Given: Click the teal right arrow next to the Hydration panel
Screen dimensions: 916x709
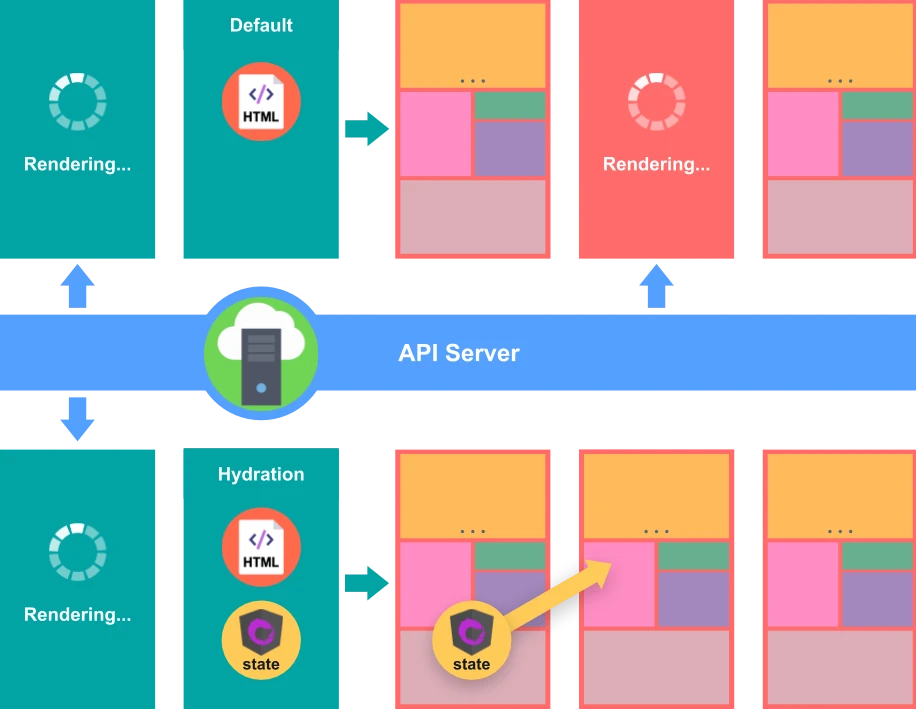Looking at the screenshot, I should coord(367,583).
